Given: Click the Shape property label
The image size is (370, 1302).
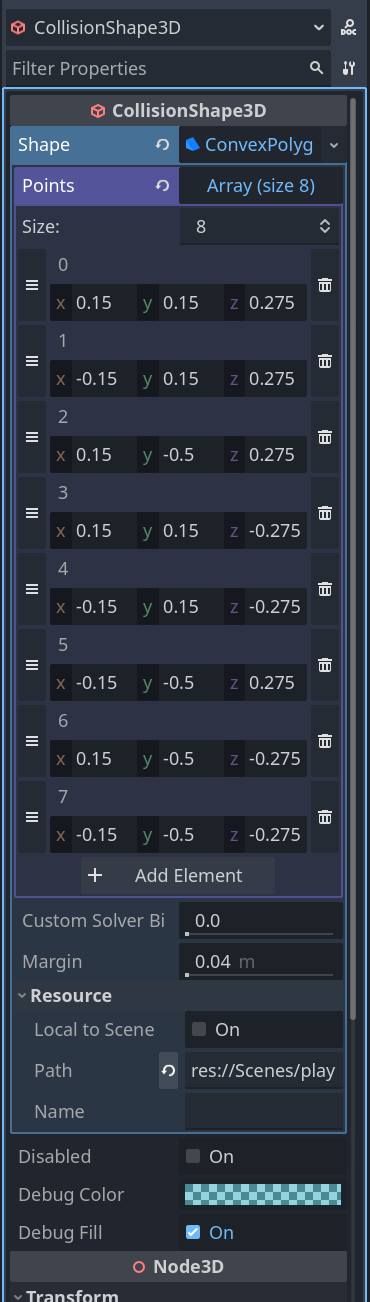Looking at the screenshot, I should pyautogui.click(x=44, y=145).
